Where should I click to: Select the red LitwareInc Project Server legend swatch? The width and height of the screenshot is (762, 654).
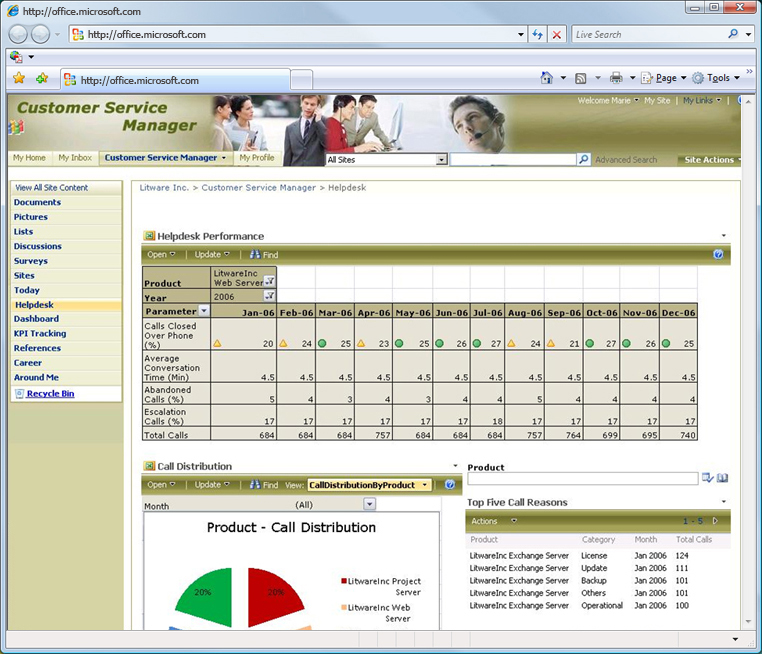[x=344, y=581]
